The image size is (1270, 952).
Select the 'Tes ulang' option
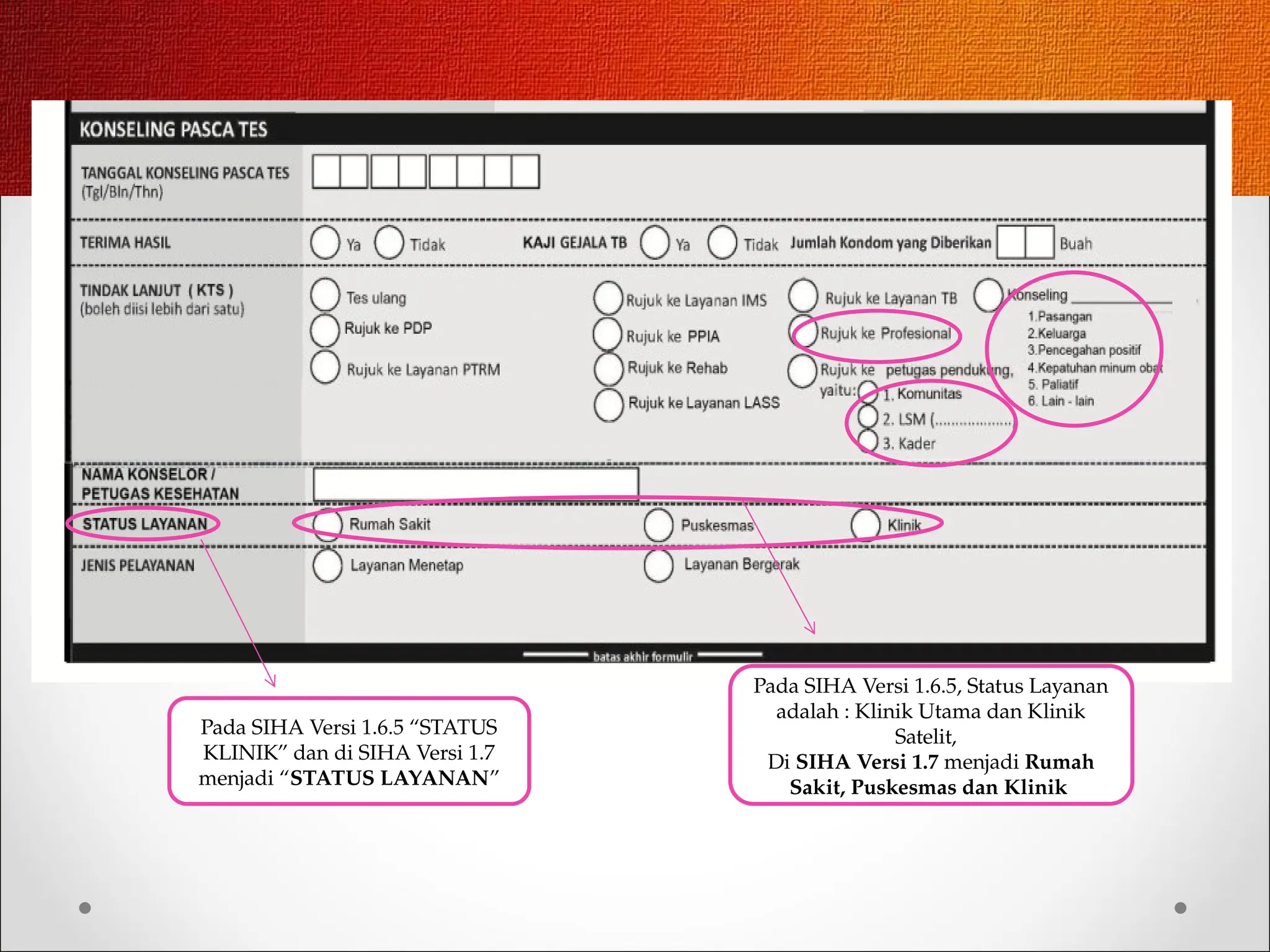(325, 294)
